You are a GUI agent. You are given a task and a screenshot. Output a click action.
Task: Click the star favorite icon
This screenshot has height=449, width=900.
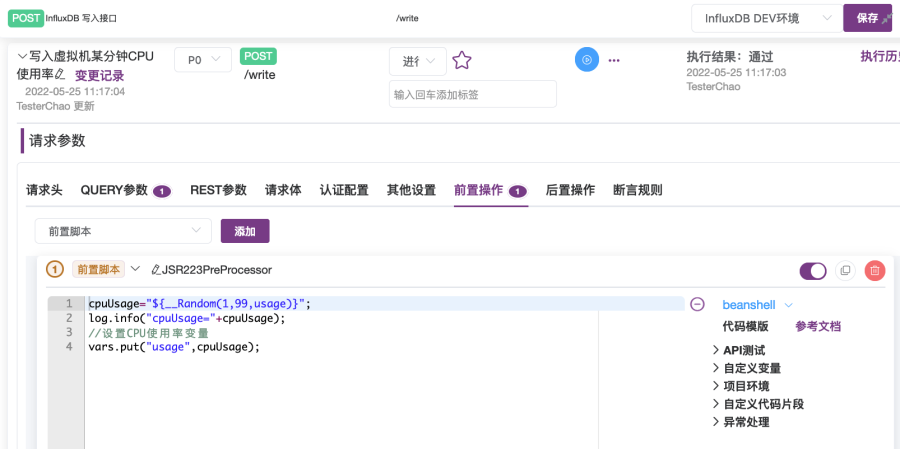[x=461, y=60]
